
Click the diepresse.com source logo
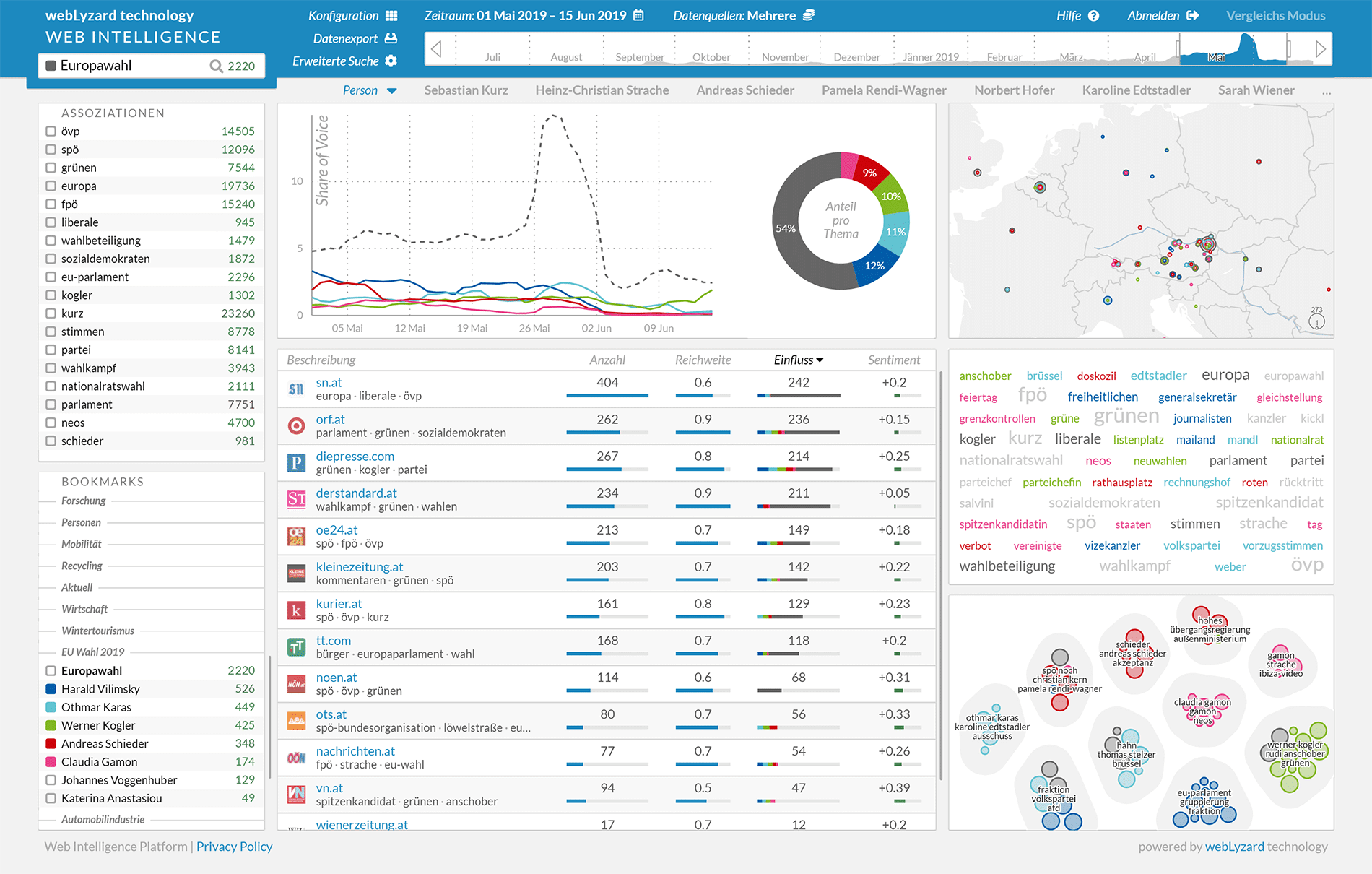tap(296, 463)
